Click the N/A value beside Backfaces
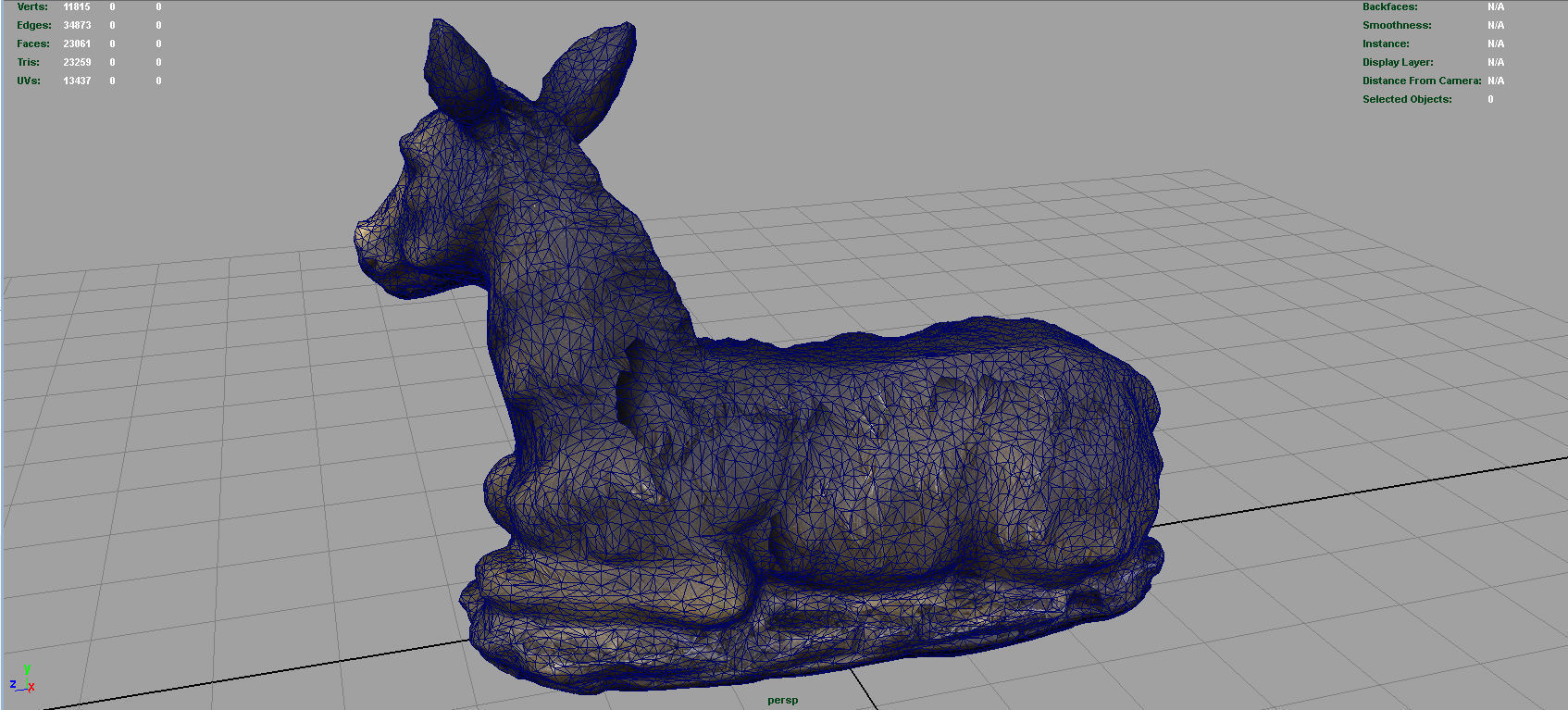1568x710 pixels. pyautogui.click(x=1496, y=6)
